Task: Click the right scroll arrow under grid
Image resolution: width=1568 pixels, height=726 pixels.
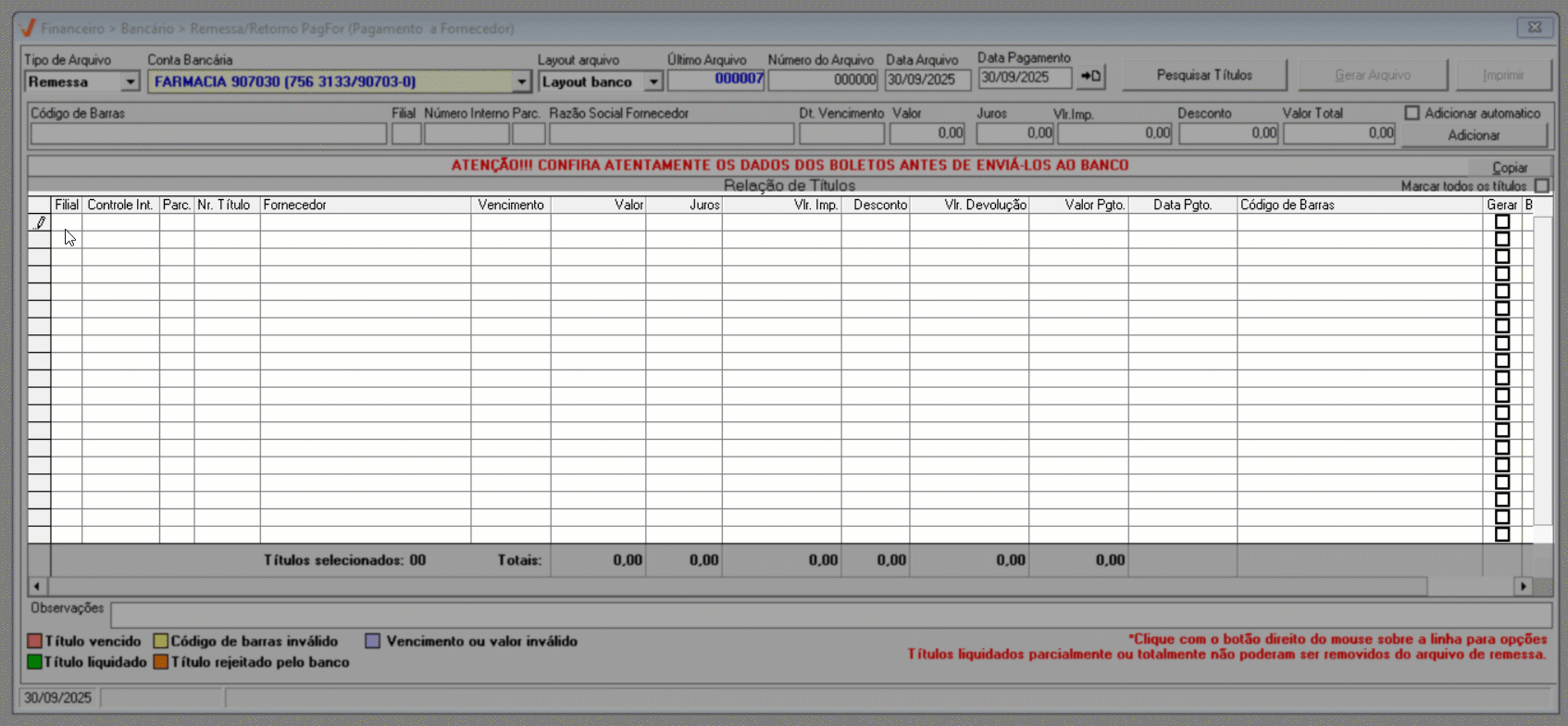Action: pos(1523,586)
